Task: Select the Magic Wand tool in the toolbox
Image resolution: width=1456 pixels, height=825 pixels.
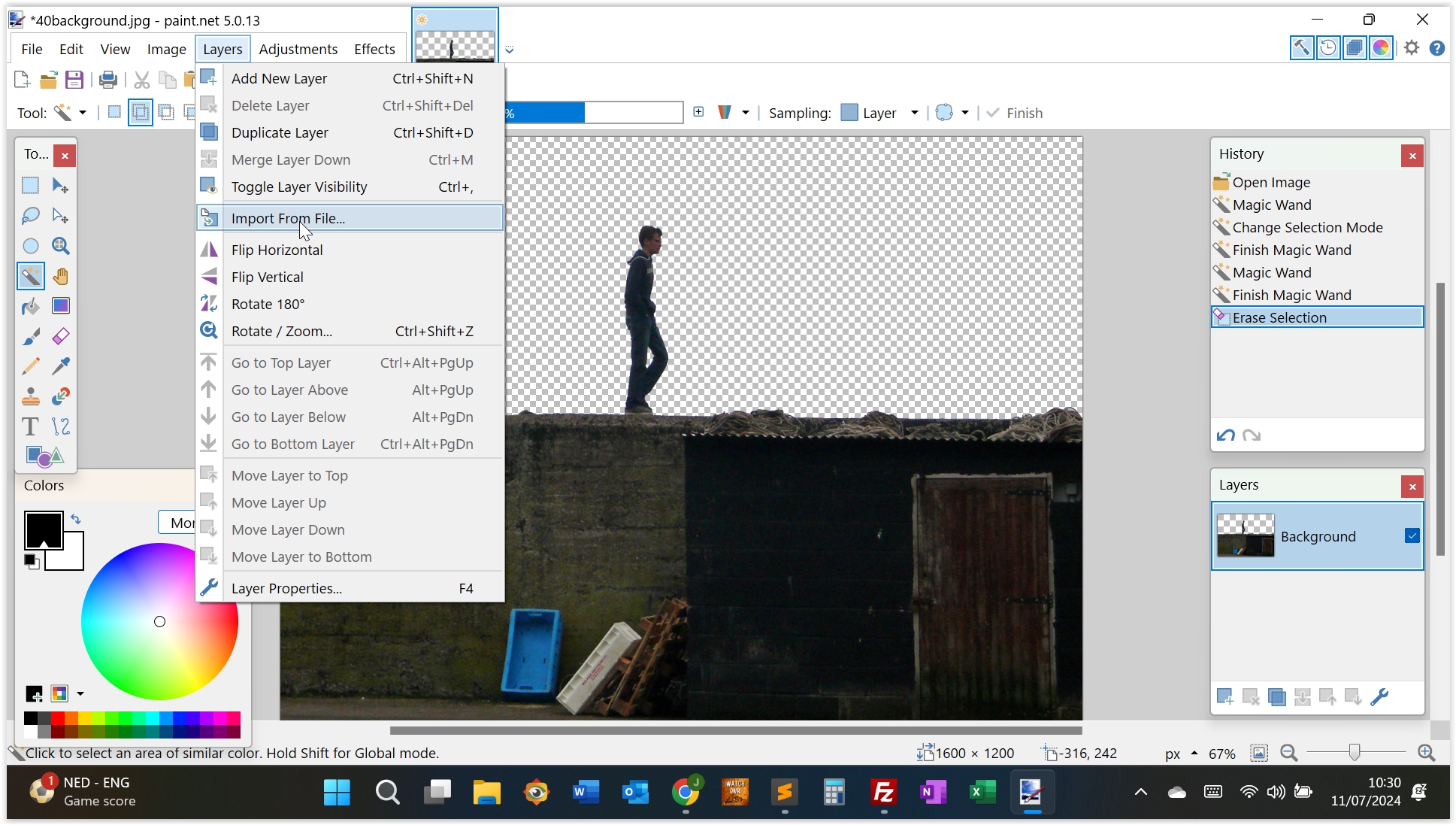Action: pos(31,276)
